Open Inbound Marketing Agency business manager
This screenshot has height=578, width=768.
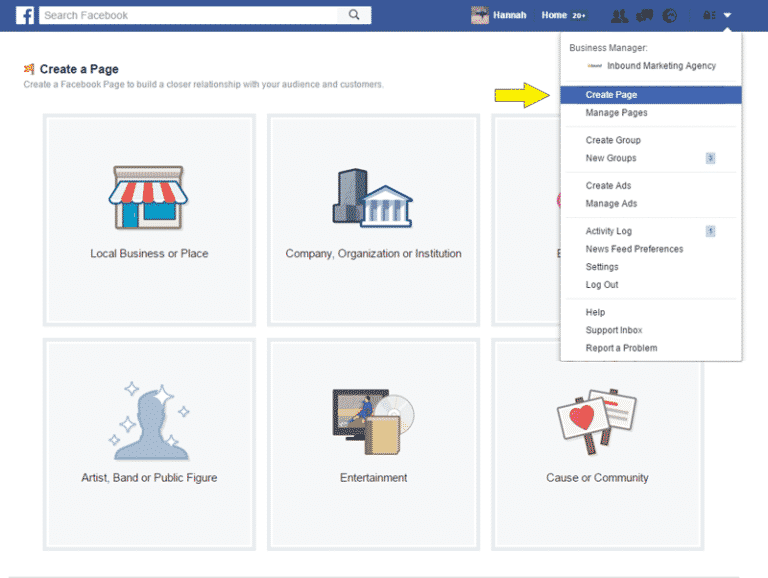(x=661, y=66)
